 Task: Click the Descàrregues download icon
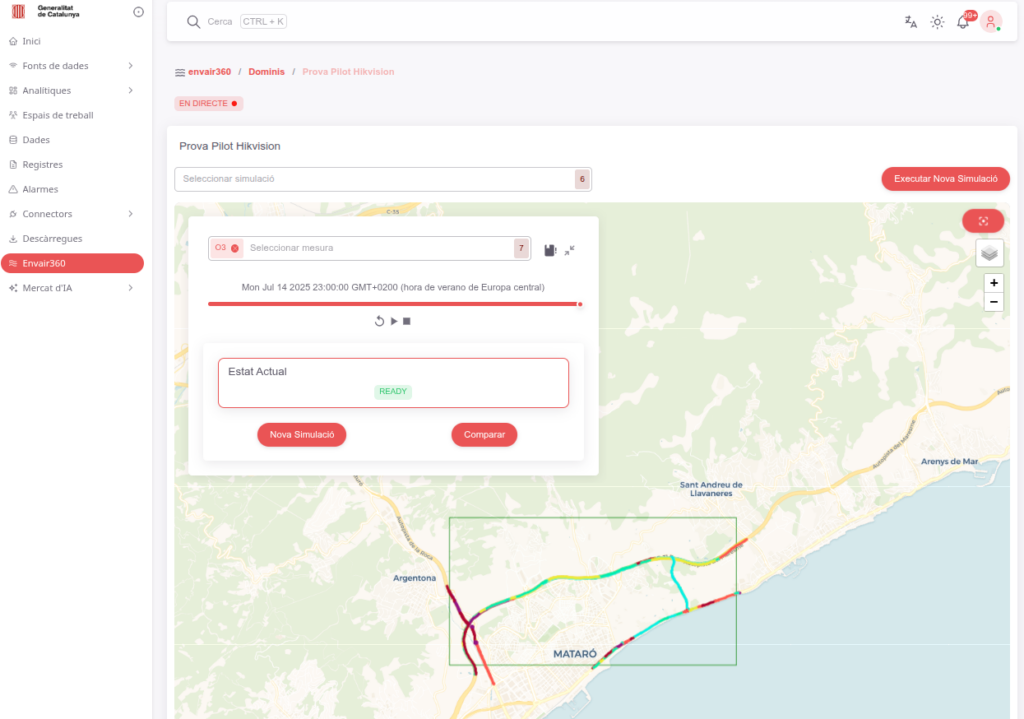[x=13, y=239]
